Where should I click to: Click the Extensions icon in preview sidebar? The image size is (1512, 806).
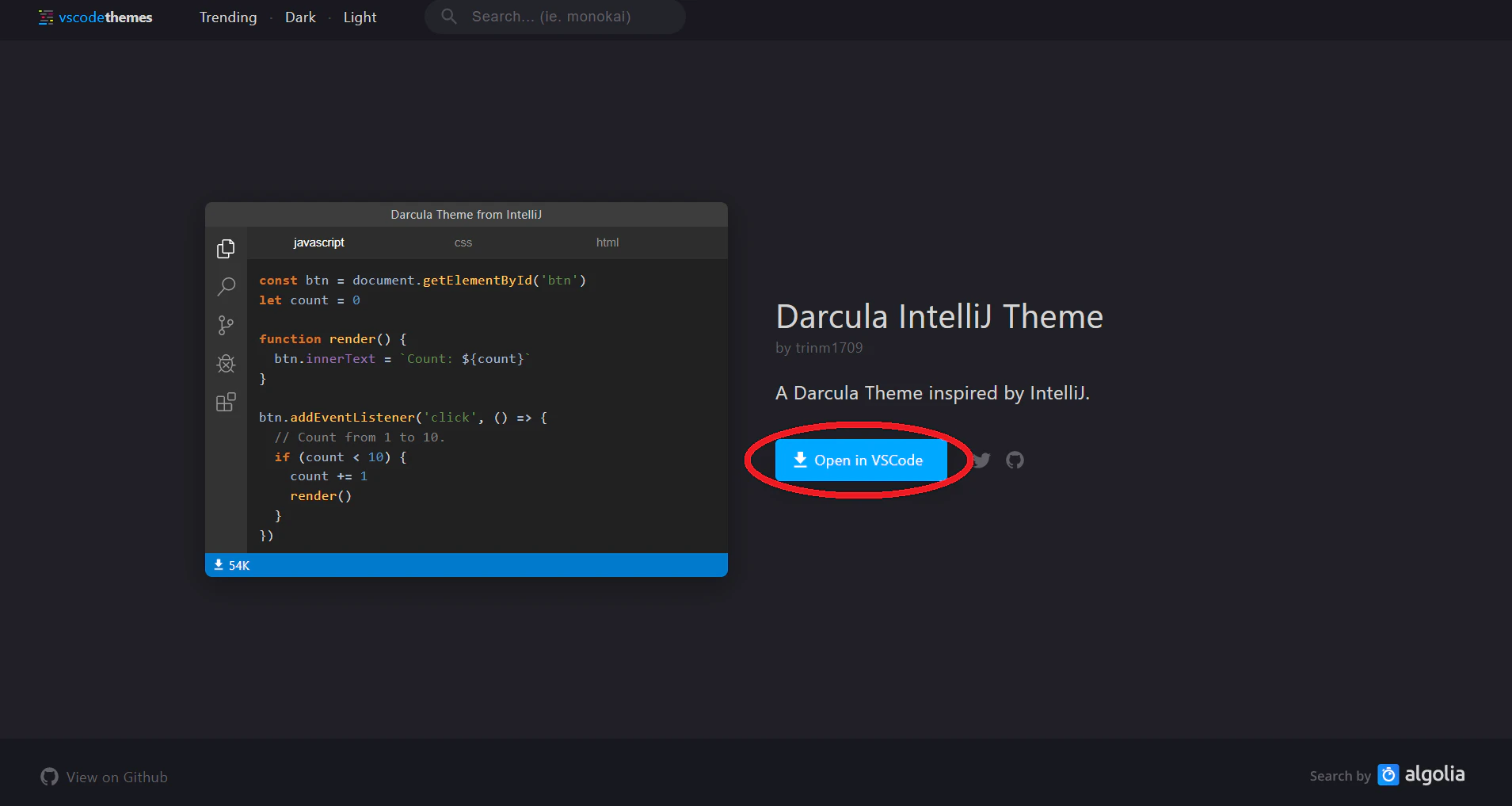coord(226,402)
